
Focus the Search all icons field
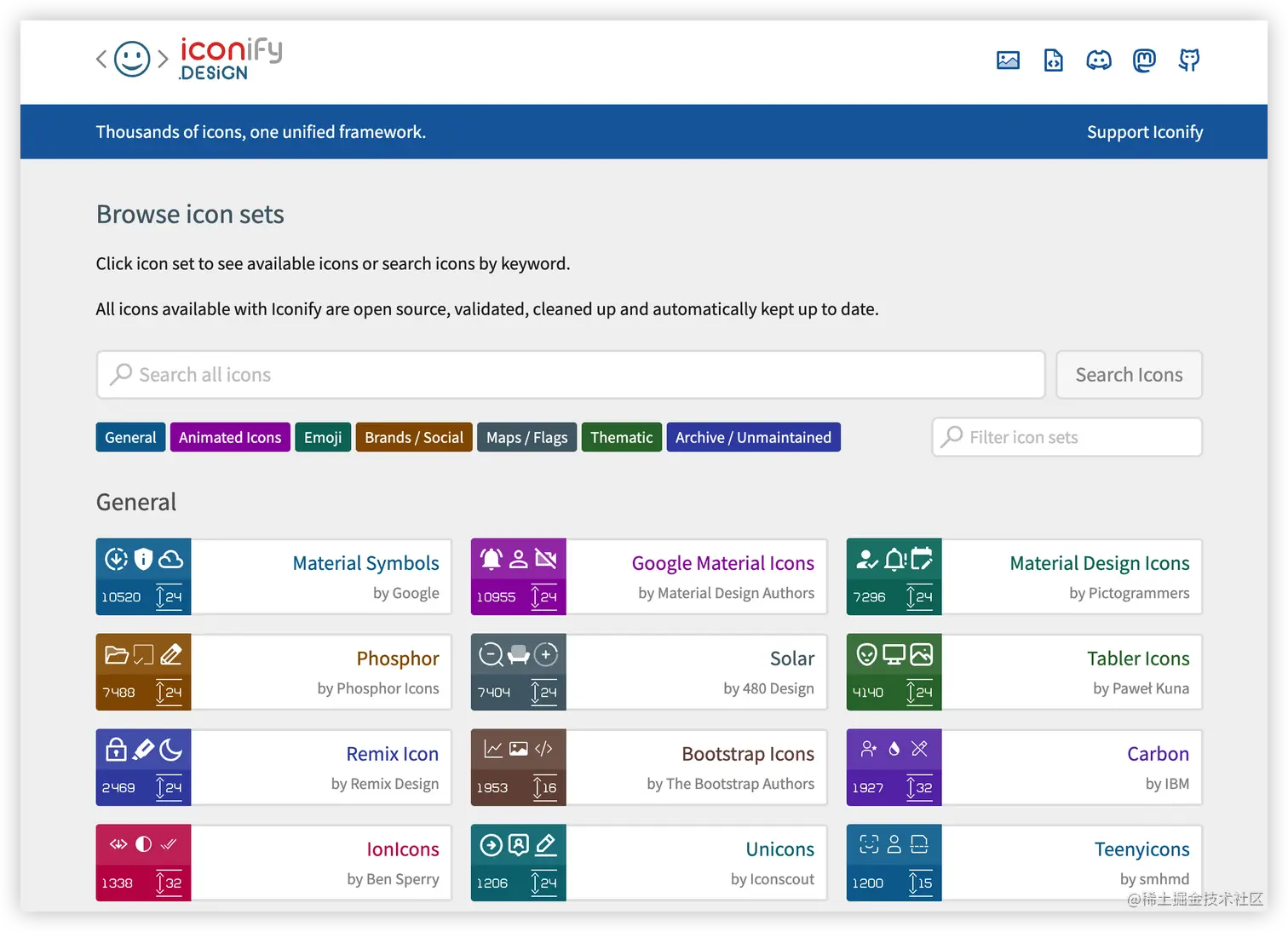(x=571, y=375)
